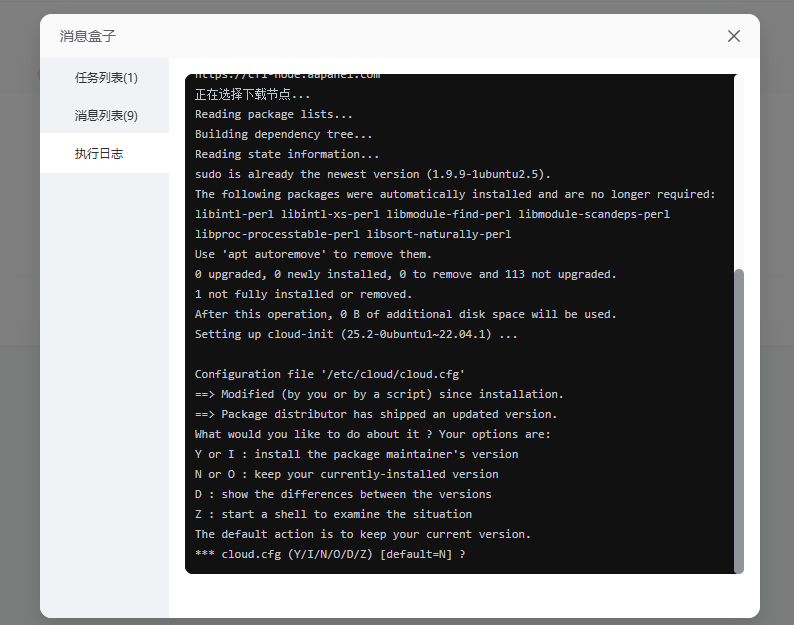Click the 消息盒子 dialog title
Screen dimensions: 794x625
(x=88, y=36)
